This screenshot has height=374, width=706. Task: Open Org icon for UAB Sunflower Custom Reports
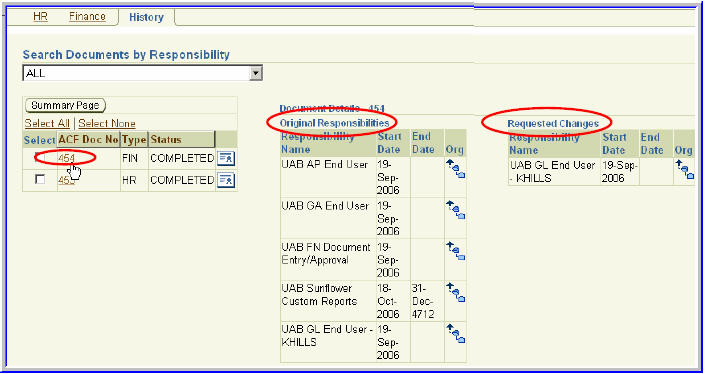click(456, 292)
